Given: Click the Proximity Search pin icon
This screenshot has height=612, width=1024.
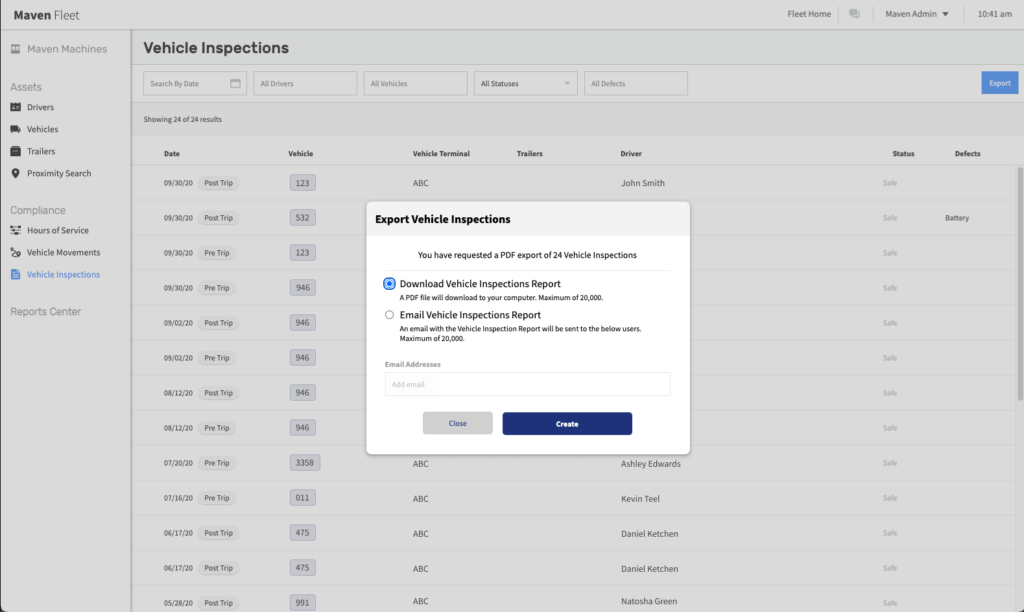Looking at the screenshot, I should [16, 173].
